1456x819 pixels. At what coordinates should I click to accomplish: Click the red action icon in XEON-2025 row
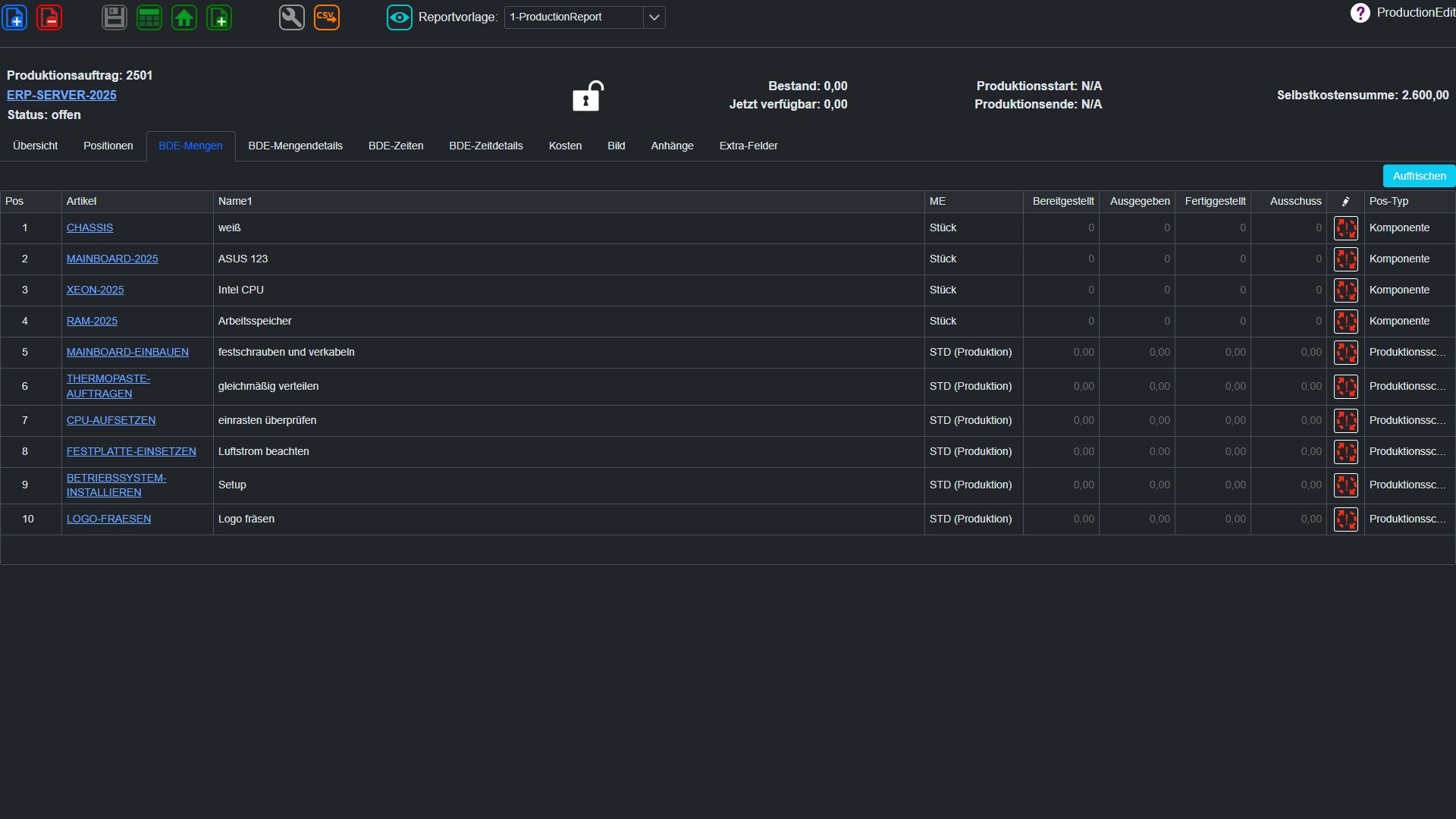(x=1346, y=290)
